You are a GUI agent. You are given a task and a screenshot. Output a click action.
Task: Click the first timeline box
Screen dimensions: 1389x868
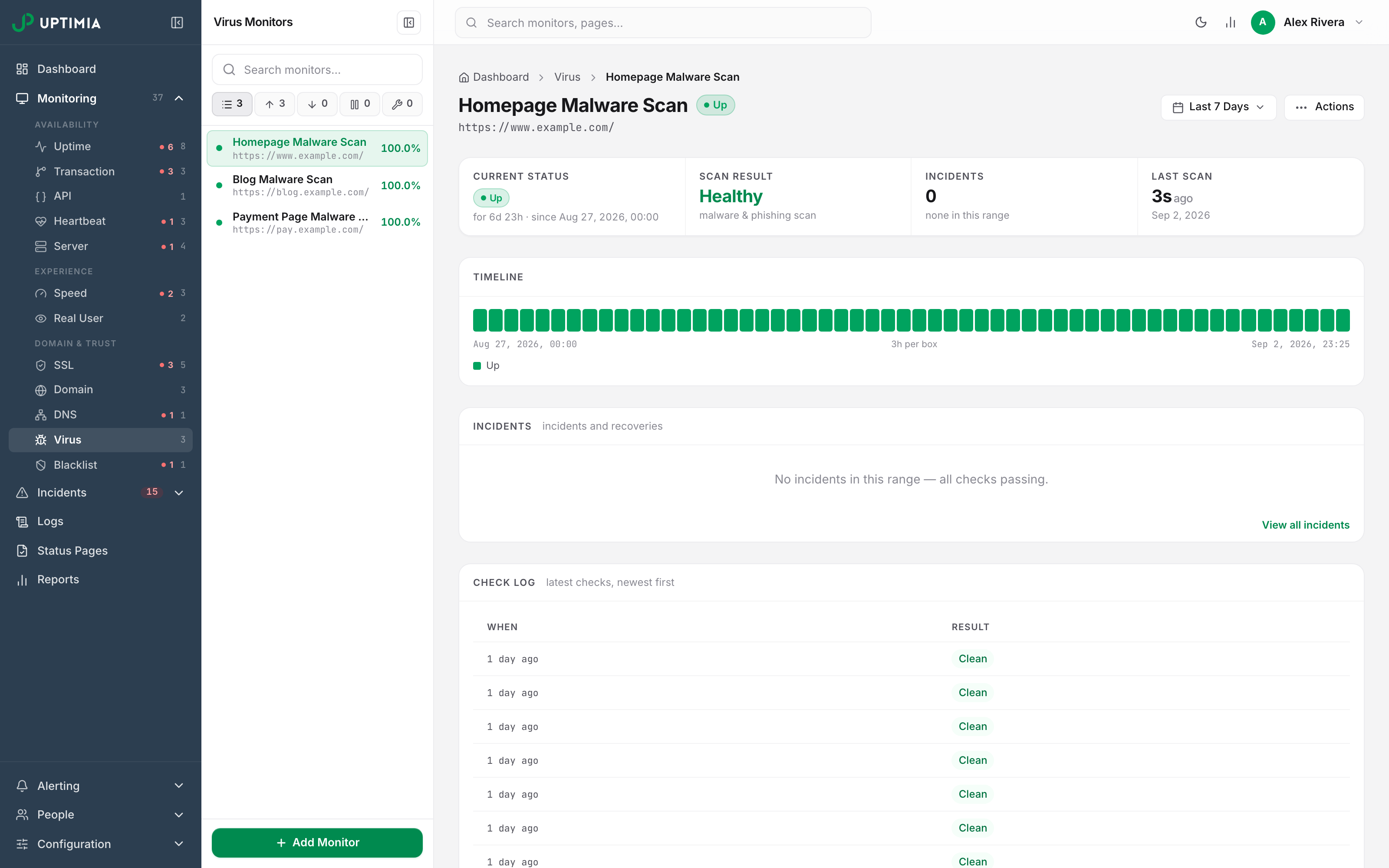[480, 320]
